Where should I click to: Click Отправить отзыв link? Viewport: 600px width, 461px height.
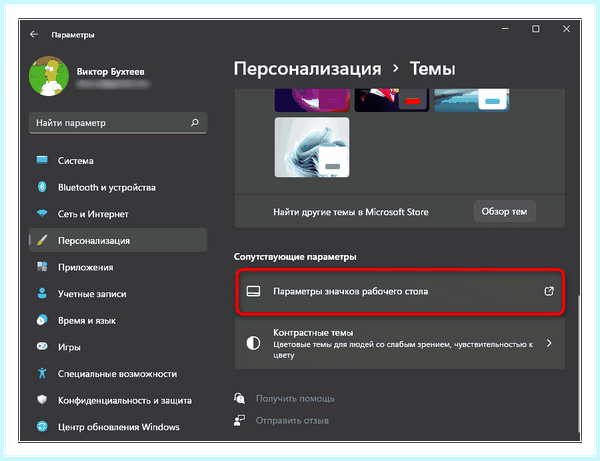pyautogui.click(x=292, y=420)
